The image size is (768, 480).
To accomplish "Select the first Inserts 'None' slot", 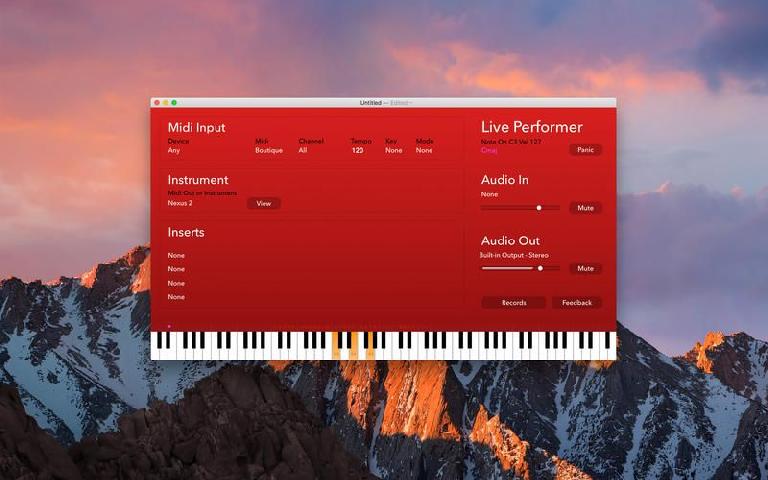I will click(x=176, y=255).
